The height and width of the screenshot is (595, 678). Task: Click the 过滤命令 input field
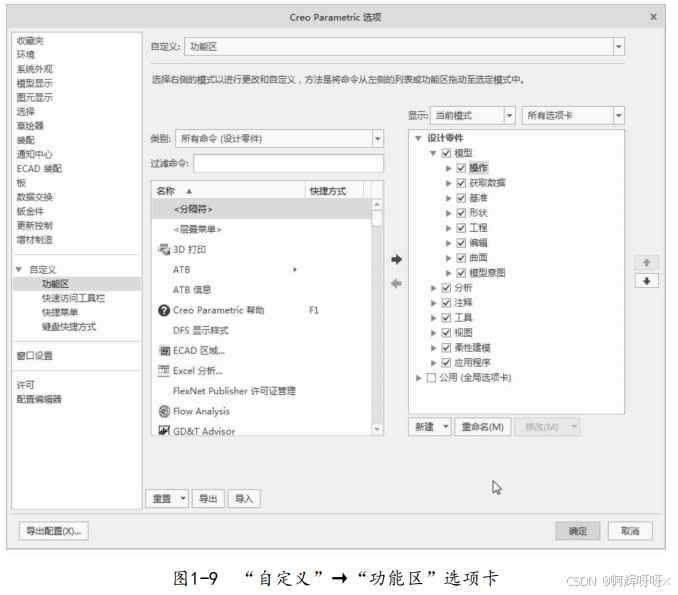coord(288,163)
